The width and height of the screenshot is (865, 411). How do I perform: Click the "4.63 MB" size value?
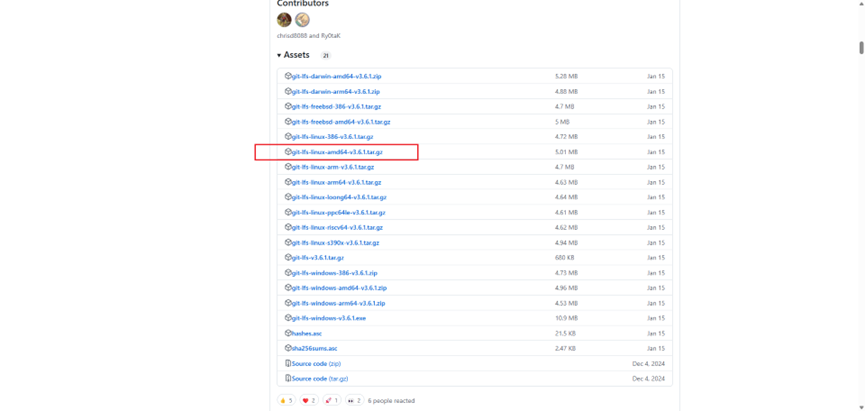pyautogui.click(x=566, y=182)
